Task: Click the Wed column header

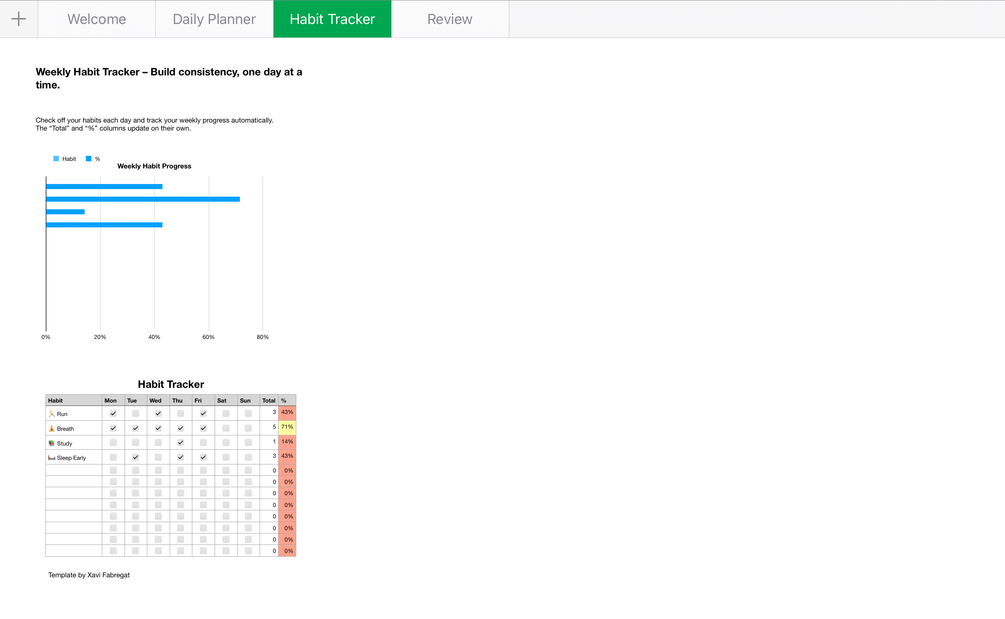Action: [x=158, y=400]
